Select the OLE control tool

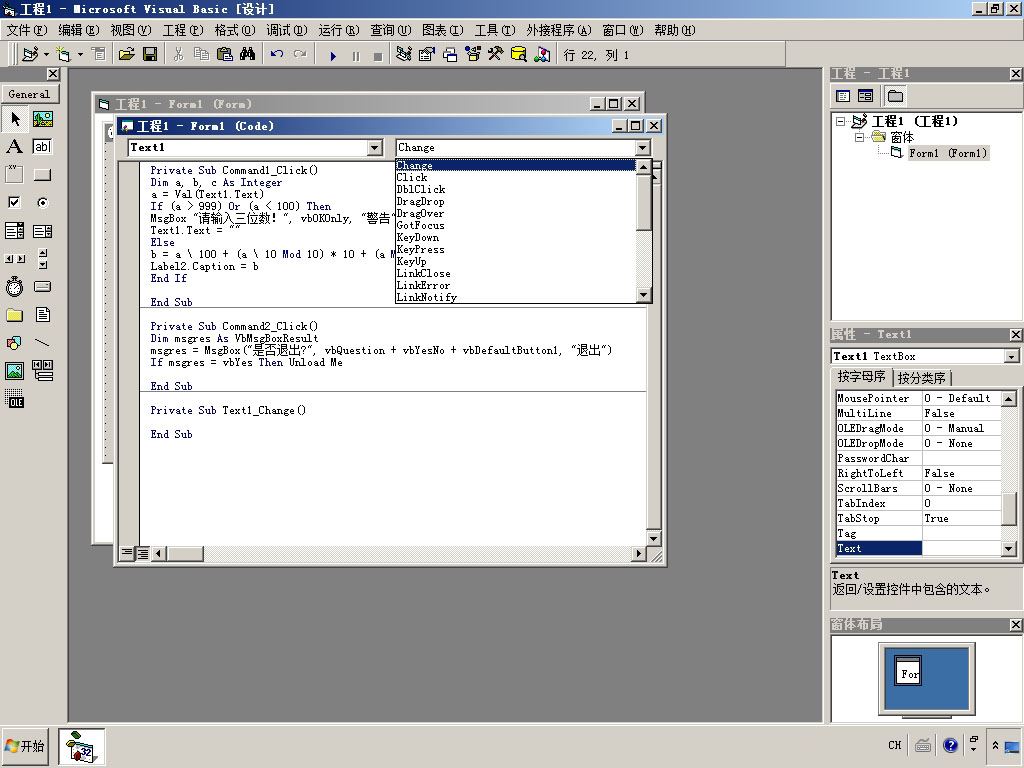(15, 398)
